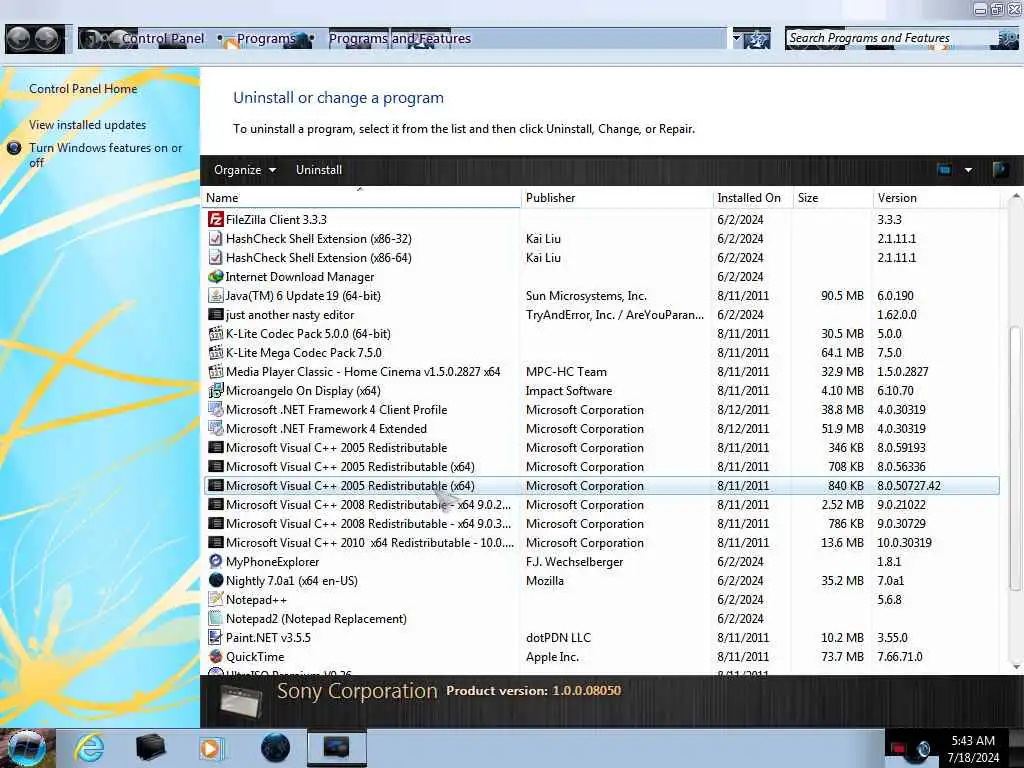Click the dotPDN LLC publisher cell
1024x768 pixels.
pyautogui.click(x=558, y=637)
